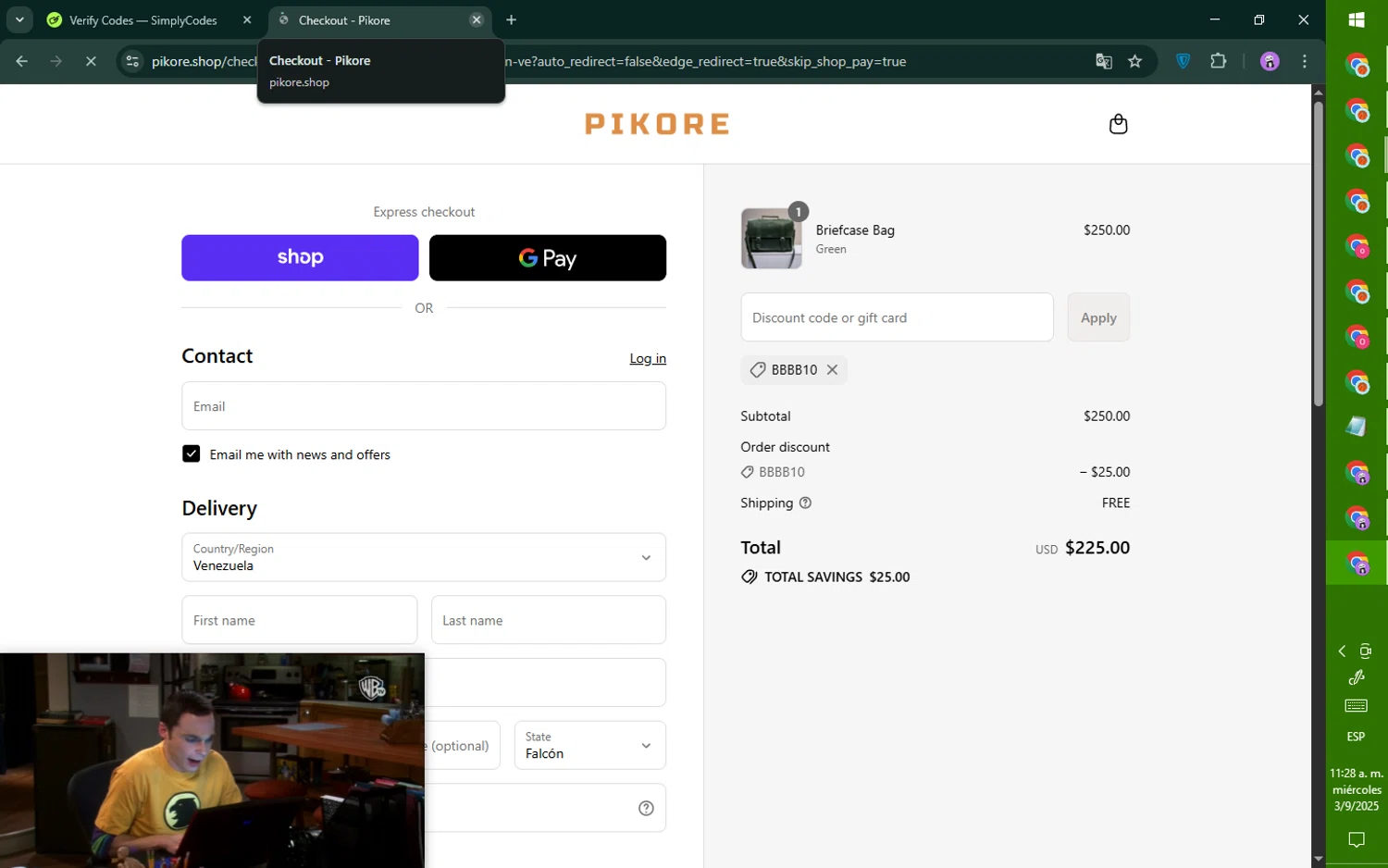
Task: Click the page vertical scrollbar
Action: (x=1318, y=254)
